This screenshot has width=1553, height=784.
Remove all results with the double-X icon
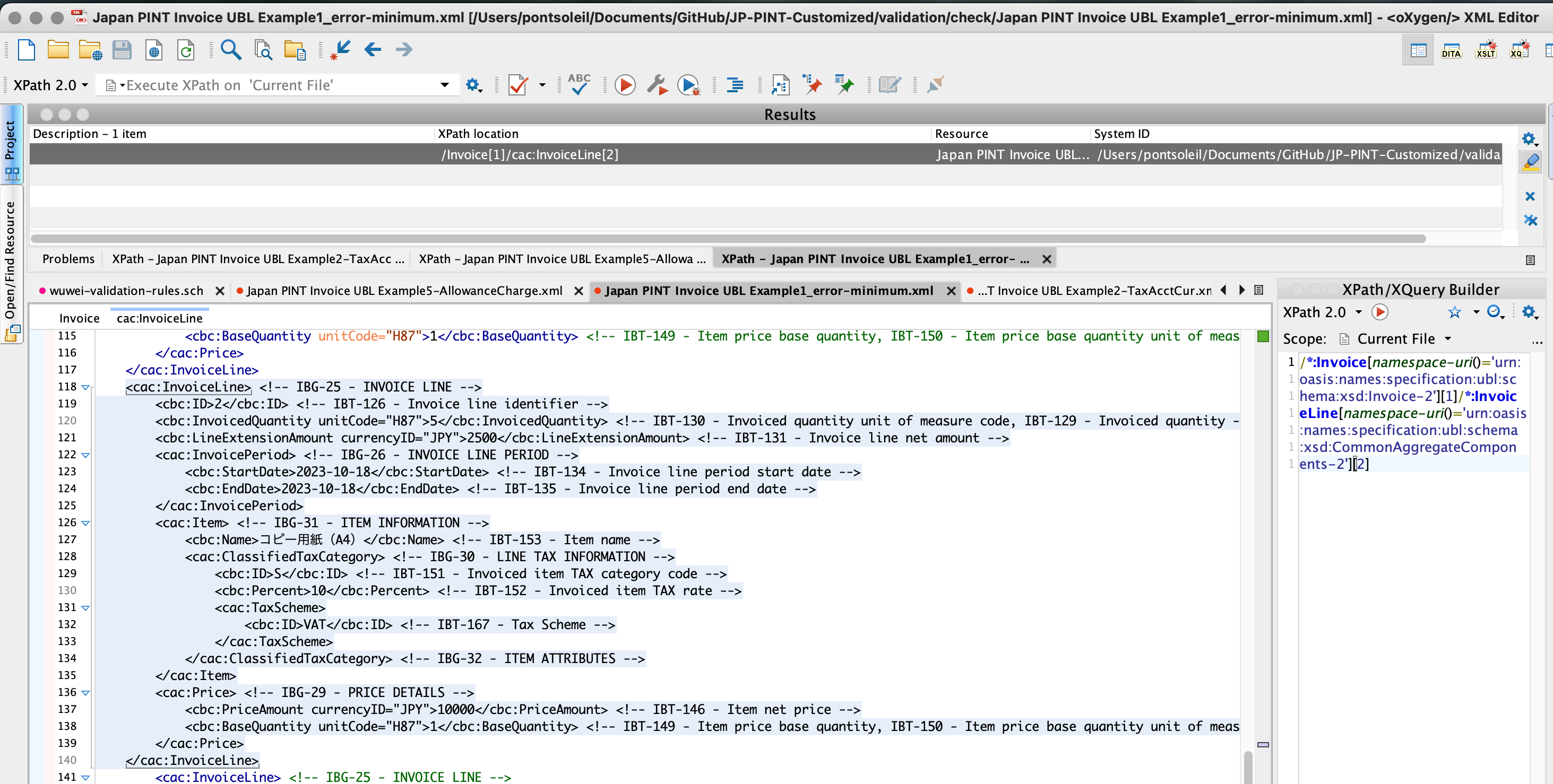click(x=1530, y=220)
